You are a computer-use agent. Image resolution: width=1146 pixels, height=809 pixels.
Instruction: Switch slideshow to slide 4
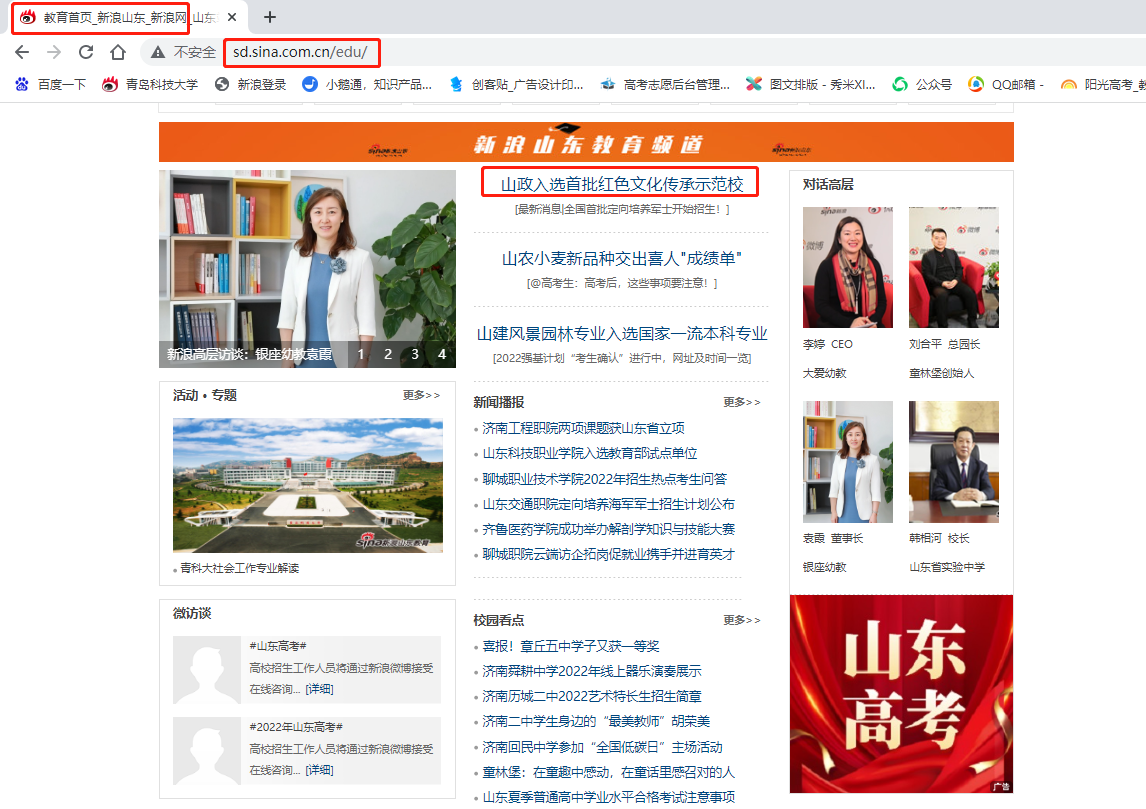point(442,354)
